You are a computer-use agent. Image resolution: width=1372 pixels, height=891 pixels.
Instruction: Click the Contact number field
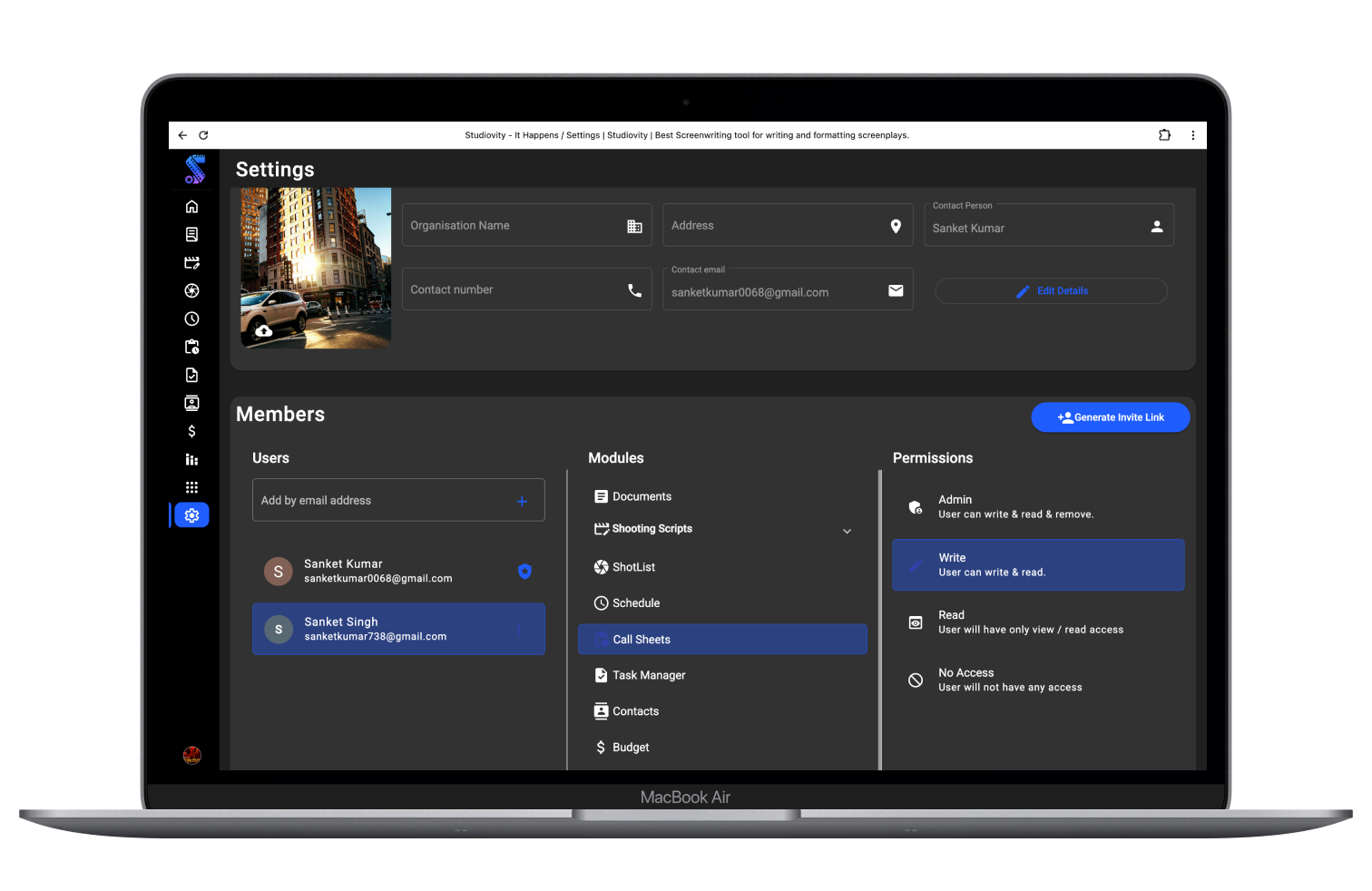click(x=526, y=289)
